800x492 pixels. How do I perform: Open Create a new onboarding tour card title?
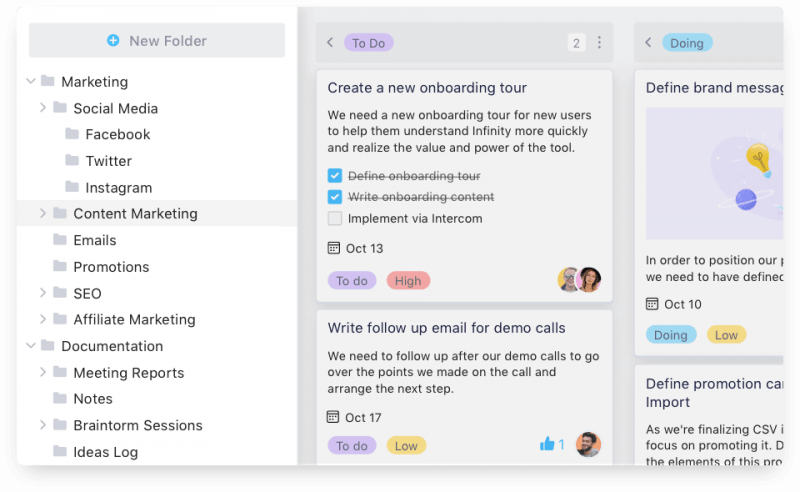pyautogui.click(x=427, y=88)
